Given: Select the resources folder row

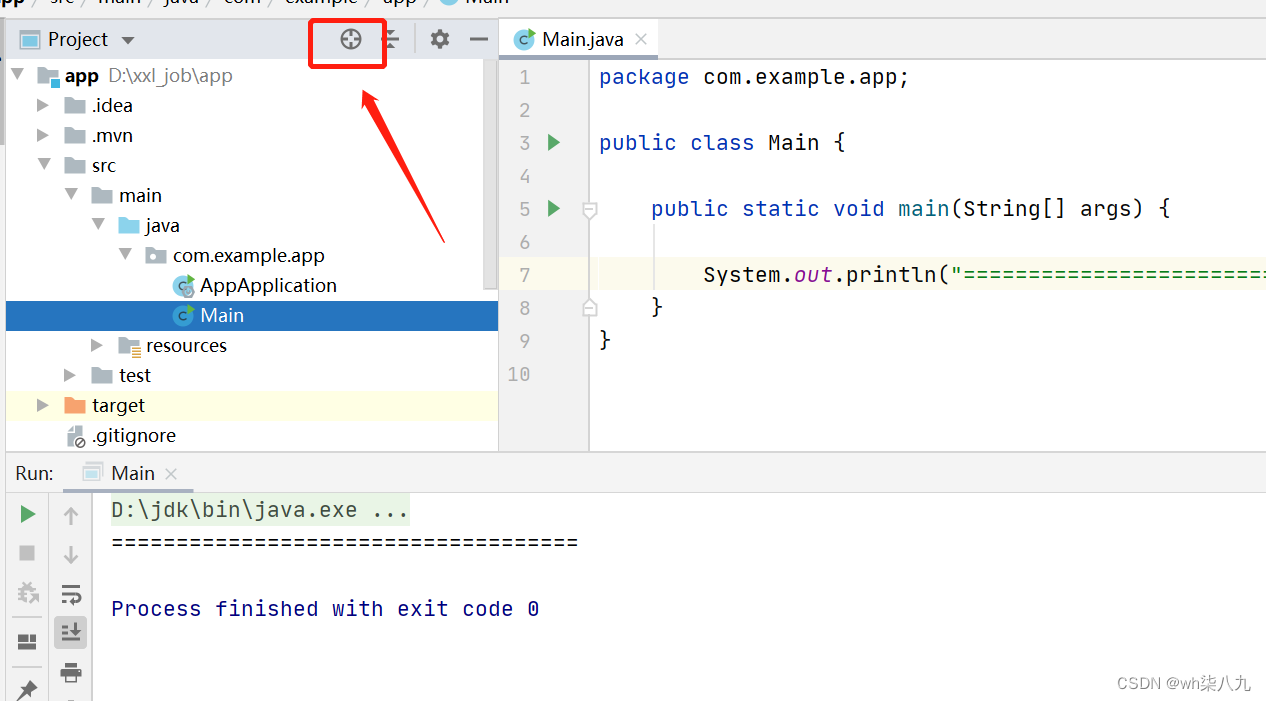Looking at the screenshot, I should (x=252, y=346).
